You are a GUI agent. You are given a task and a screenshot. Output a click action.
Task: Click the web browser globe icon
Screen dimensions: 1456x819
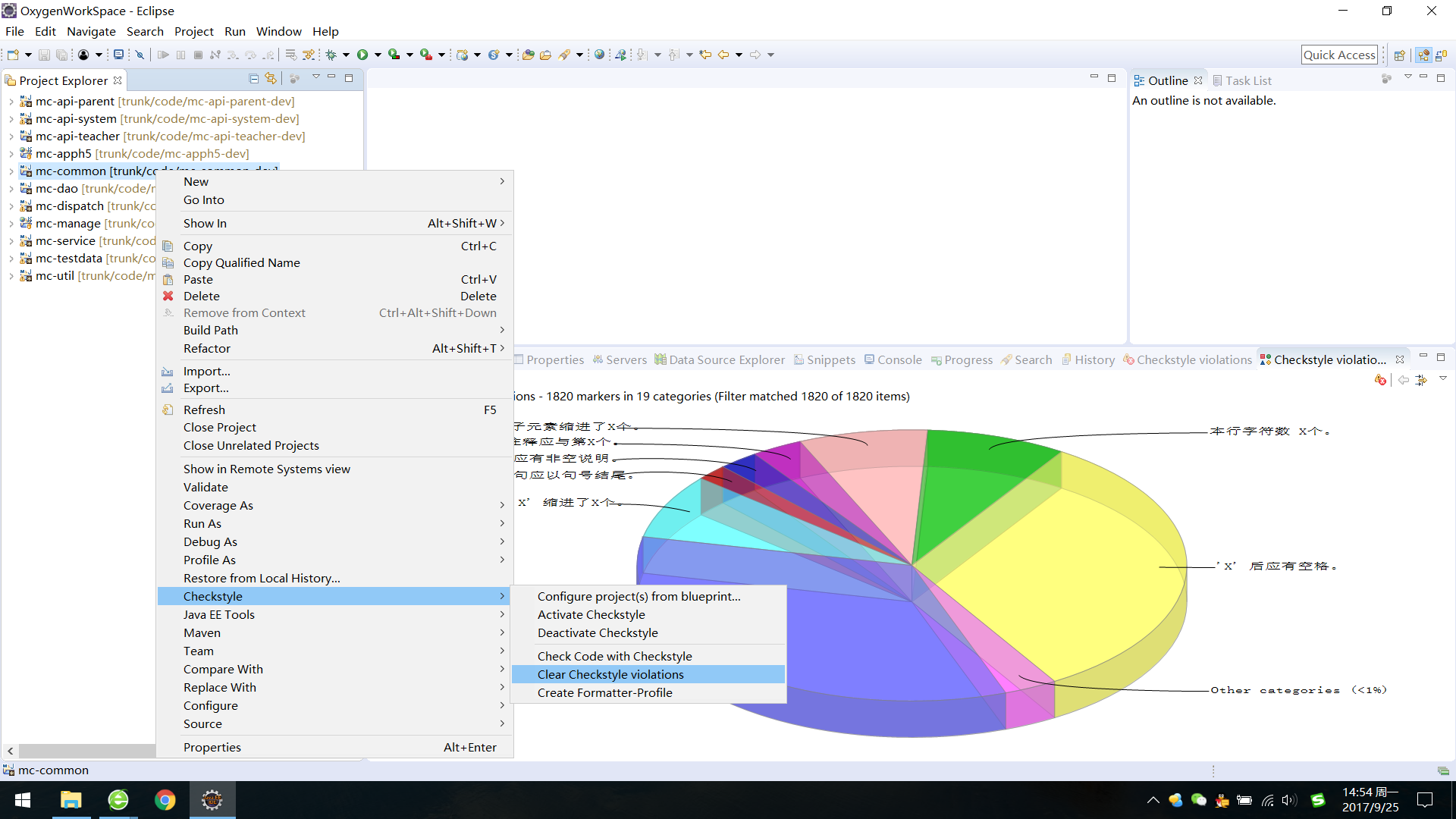pyautogui.click(x=600, y=55)
